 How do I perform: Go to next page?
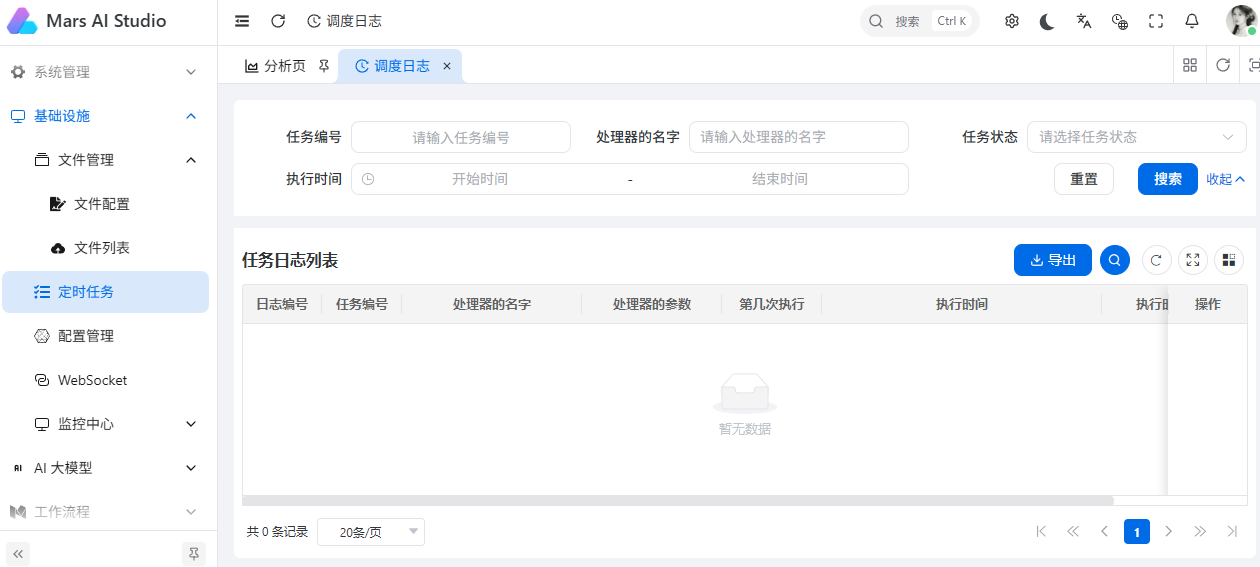(x=1168, y=531)
